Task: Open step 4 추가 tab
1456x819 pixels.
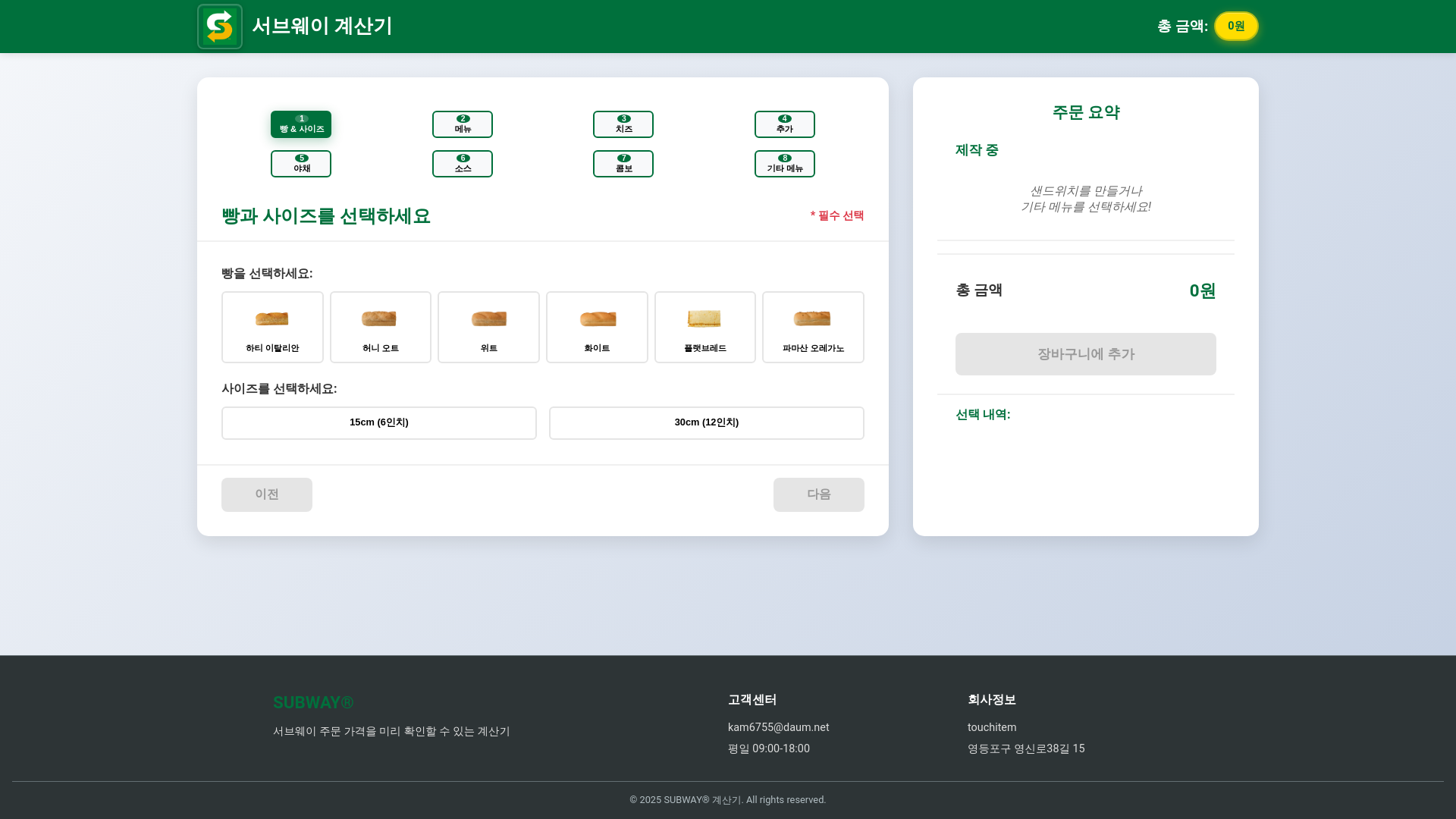Action: [x=785, y=124]
